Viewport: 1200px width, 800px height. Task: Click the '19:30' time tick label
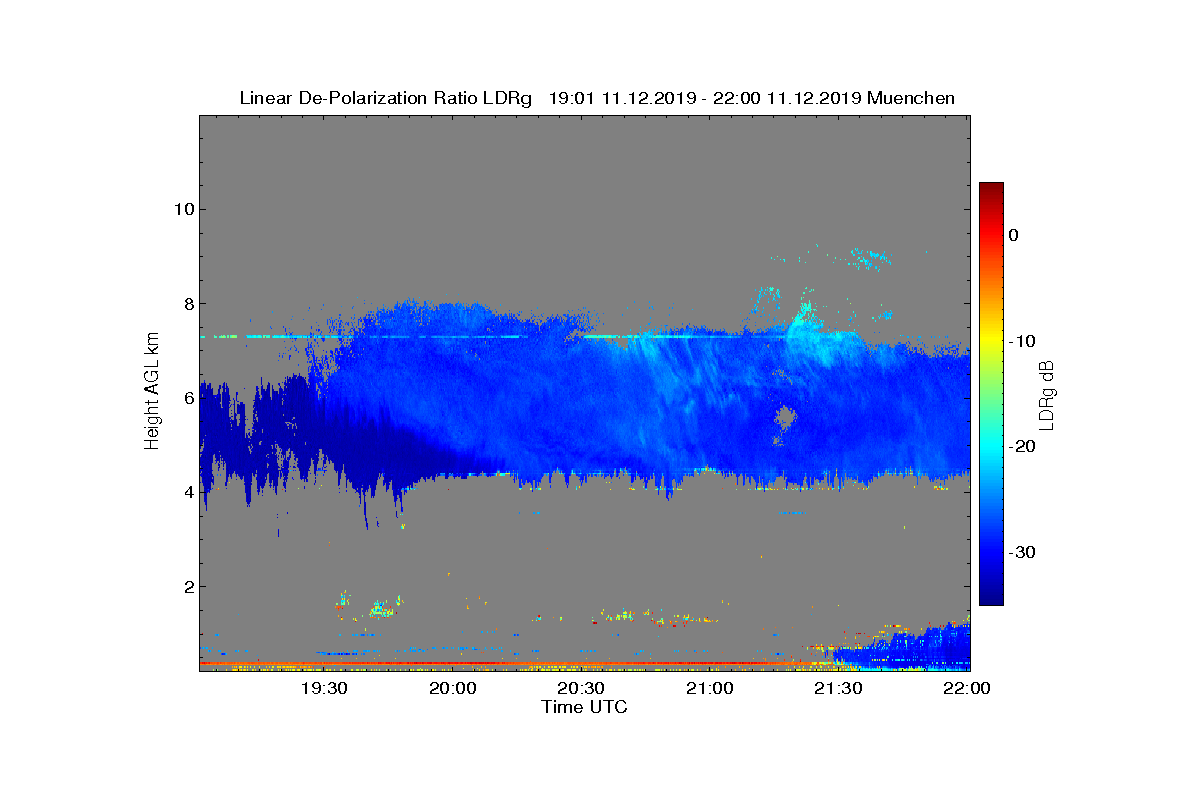[326, 688]
